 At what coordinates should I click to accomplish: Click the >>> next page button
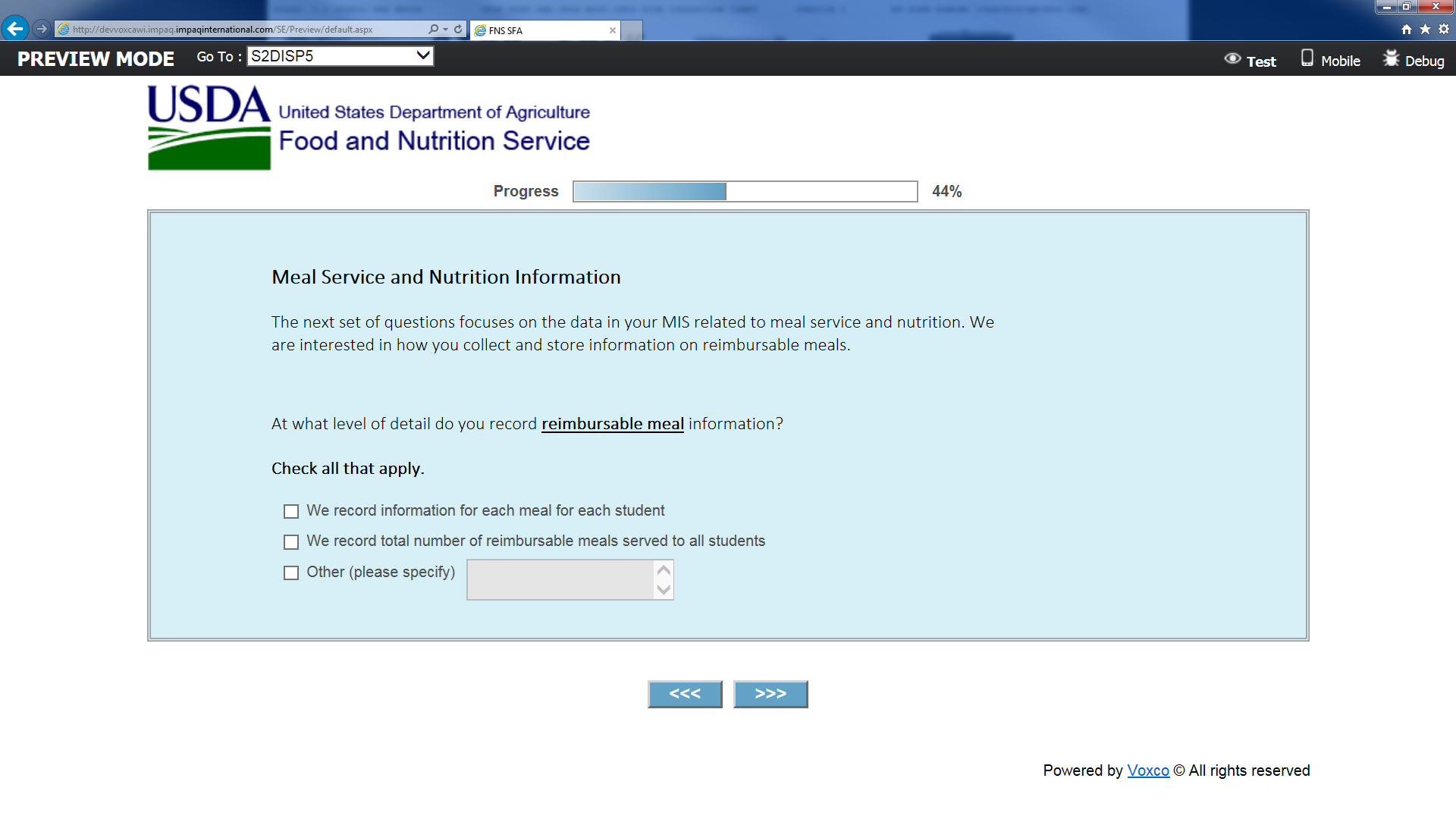pos(770,694)
